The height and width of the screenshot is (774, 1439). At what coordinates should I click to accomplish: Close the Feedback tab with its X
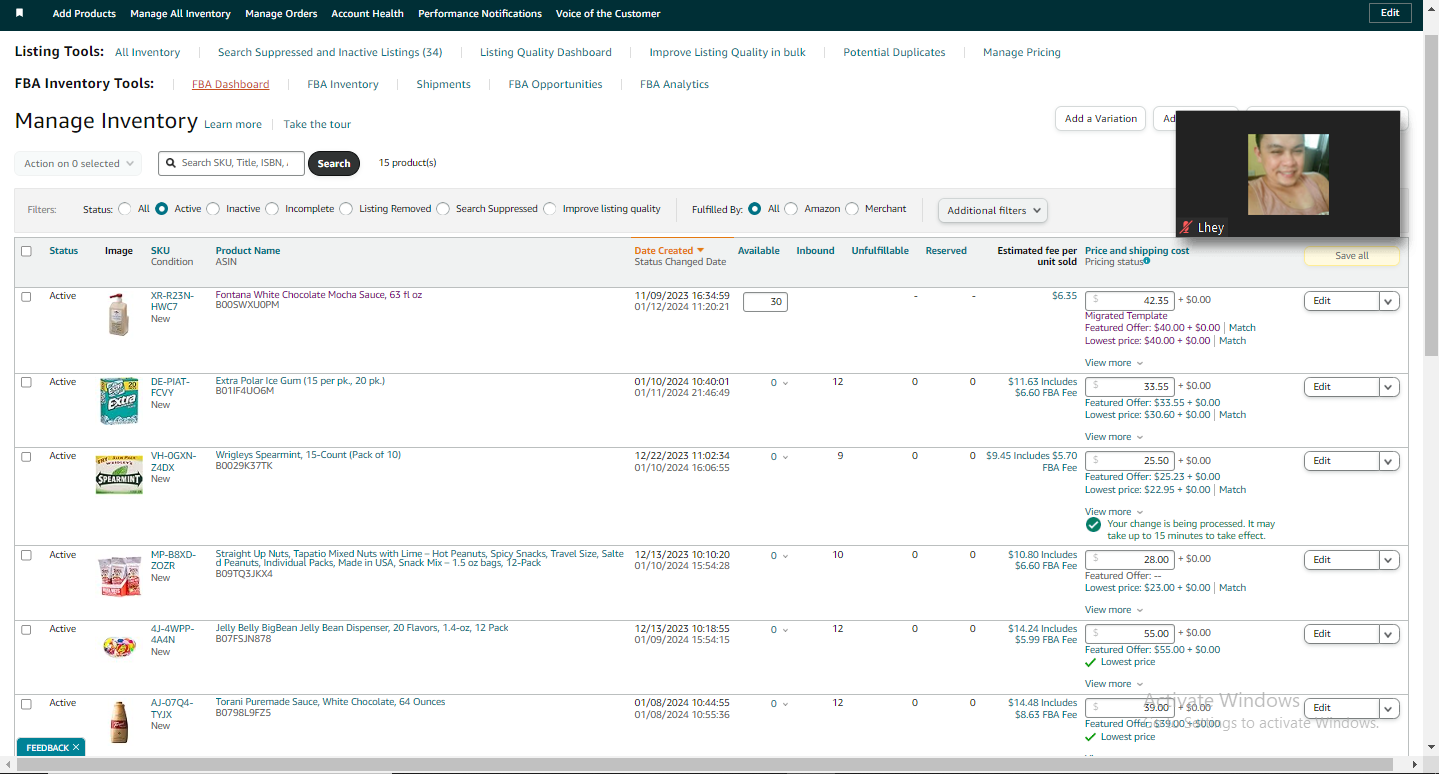click(x=76, y=748)
